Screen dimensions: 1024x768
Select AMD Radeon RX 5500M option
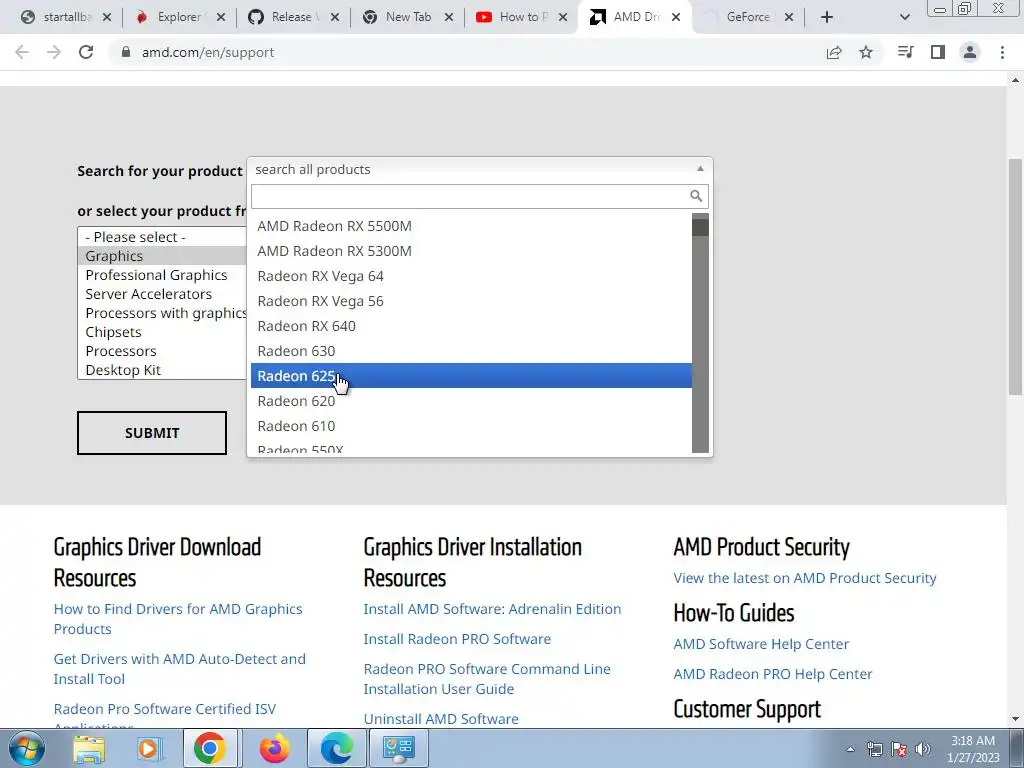471,226
